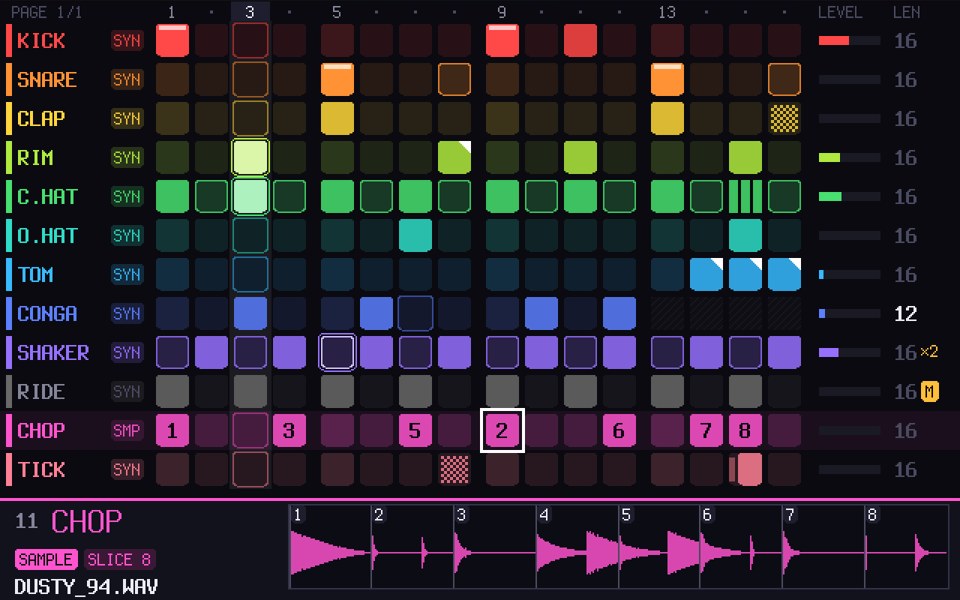Click step column header 13
This screenshot has width=960, height=600.
coord(667,12)
